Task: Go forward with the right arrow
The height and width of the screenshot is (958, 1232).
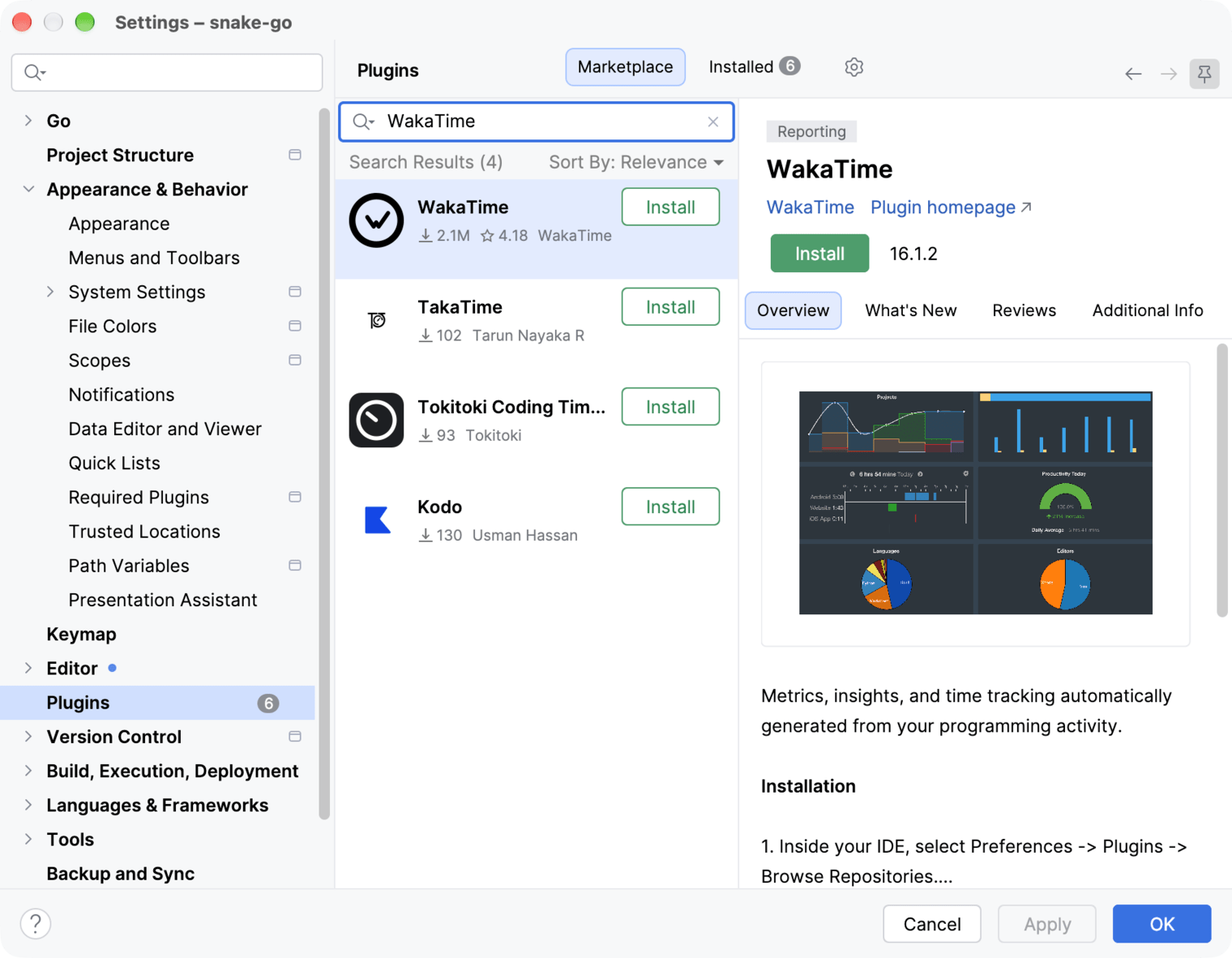Action: coord(1169,75)
